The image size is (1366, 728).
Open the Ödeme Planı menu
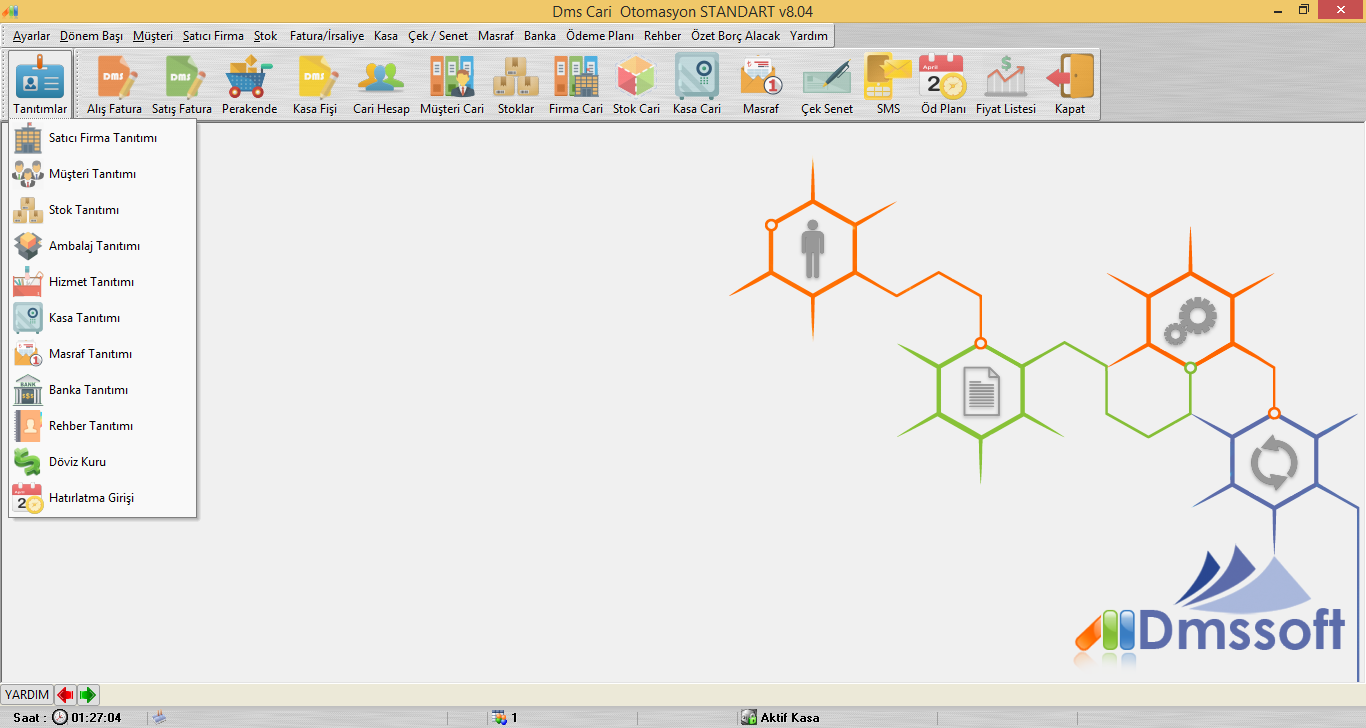pyautogui.click(x=600, y=35)
